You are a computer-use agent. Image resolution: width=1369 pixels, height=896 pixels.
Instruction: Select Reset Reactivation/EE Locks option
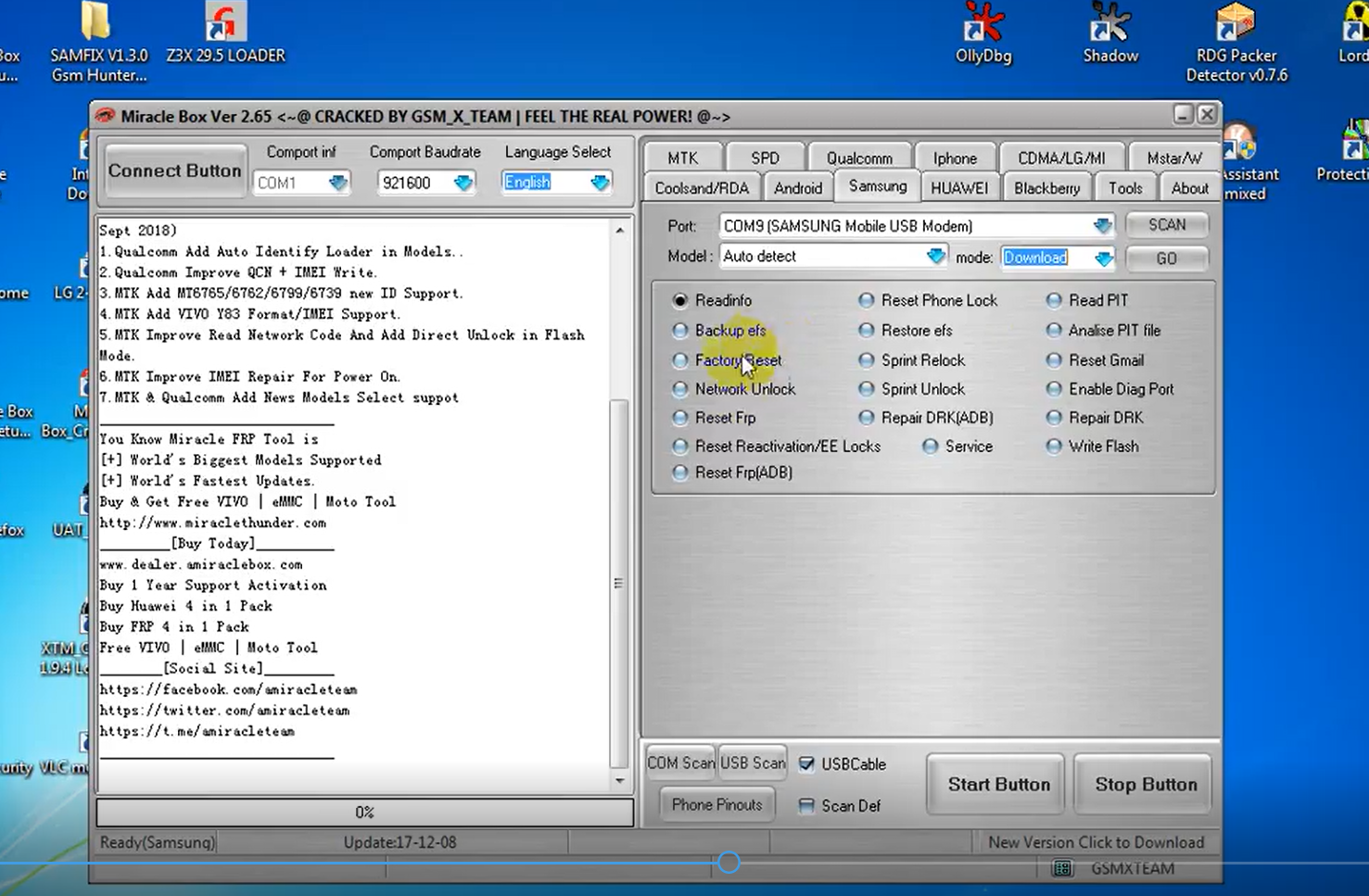click(680, 447)
